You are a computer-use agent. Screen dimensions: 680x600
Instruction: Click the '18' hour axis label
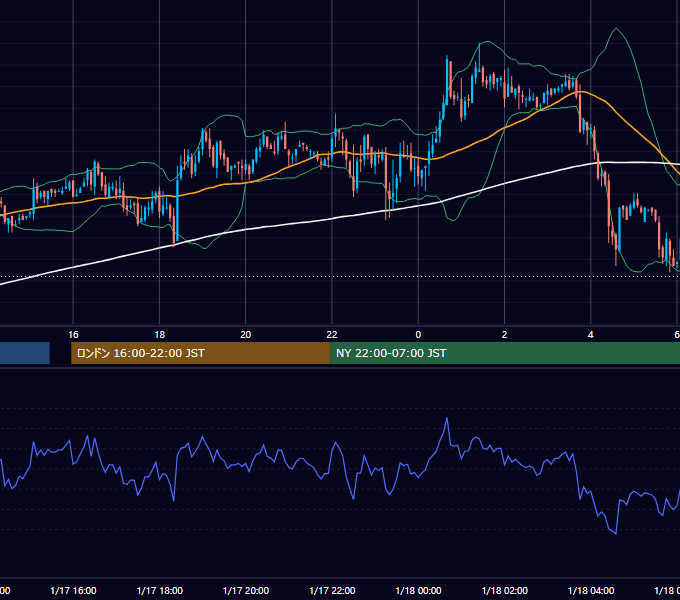pyautogui.click(x=160, y=335)
